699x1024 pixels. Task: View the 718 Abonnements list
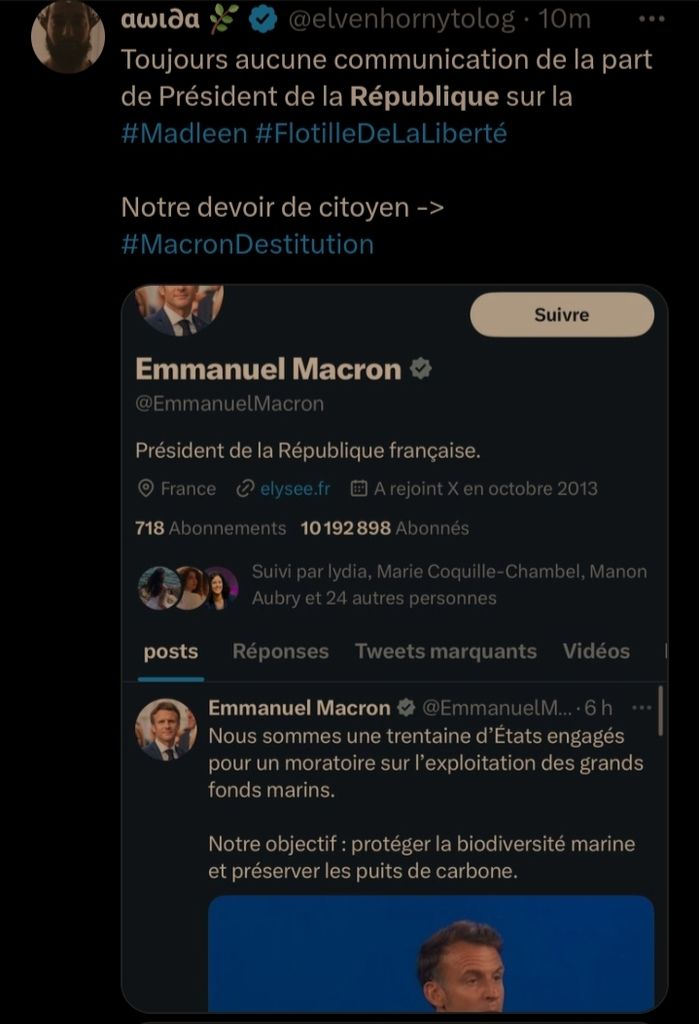[210, 528]
